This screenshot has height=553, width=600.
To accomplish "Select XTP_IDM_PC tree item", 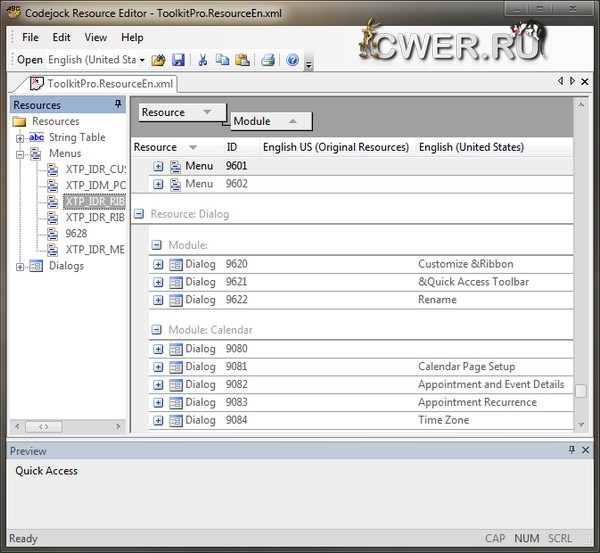I will 95,185.
